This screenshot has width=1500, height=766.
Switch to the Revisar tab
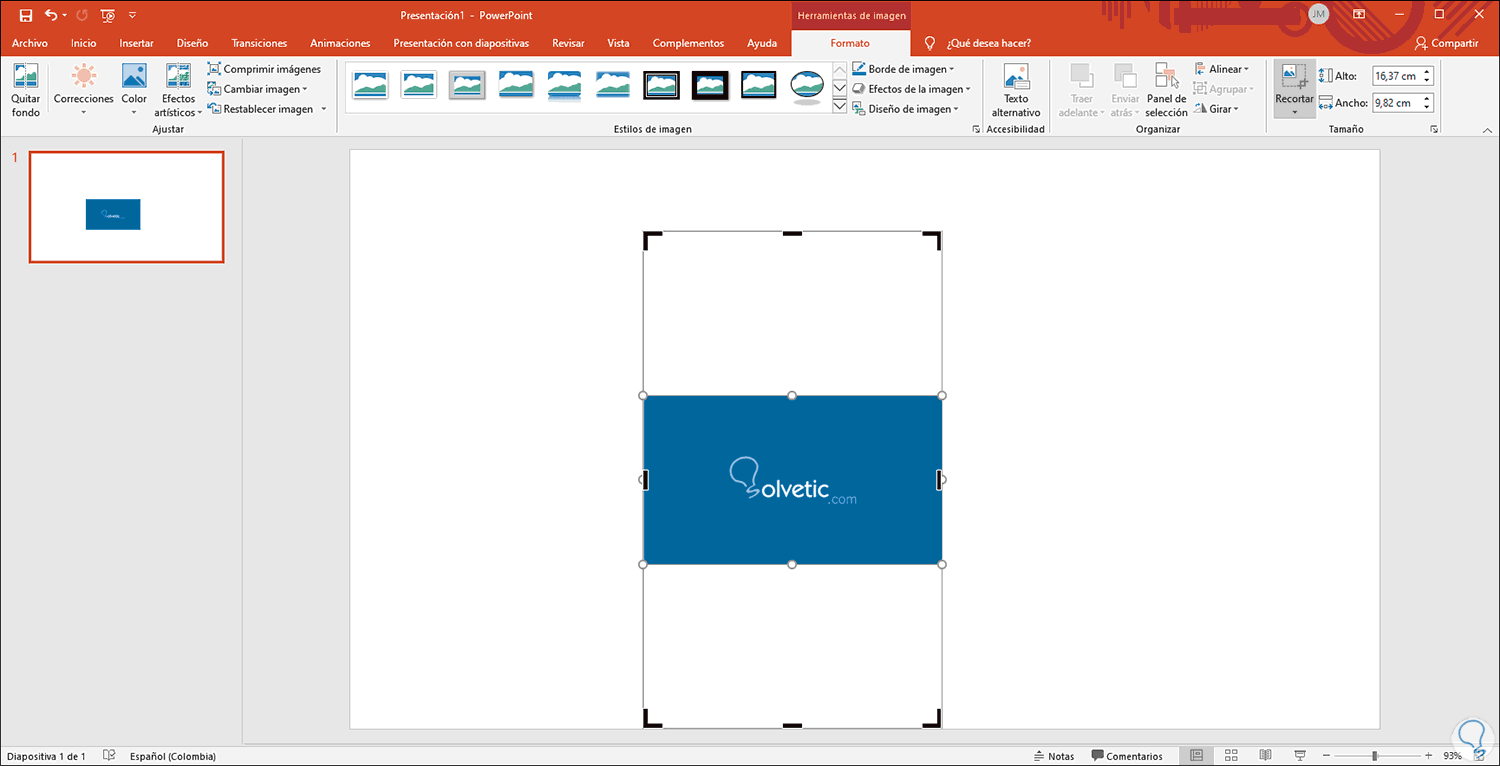568,43
